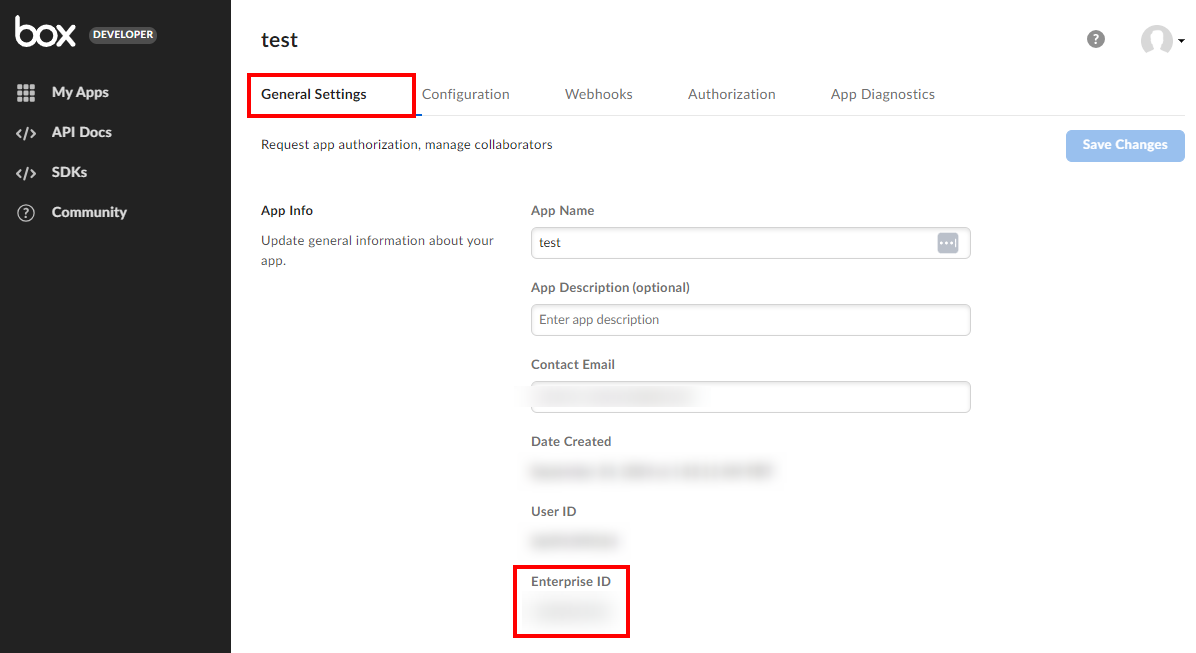Click the password manager icon in App Name
The height and width of the screenshot is (653, 1196).
pyautogui.click(x=947, y=243)
